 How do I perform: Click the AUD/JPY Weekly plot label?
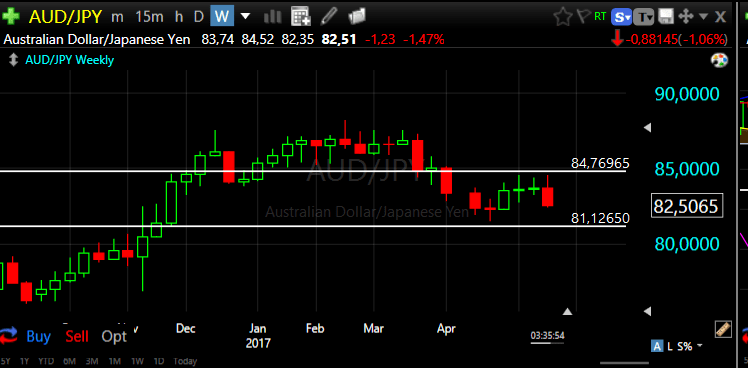[x=70, y=60]
